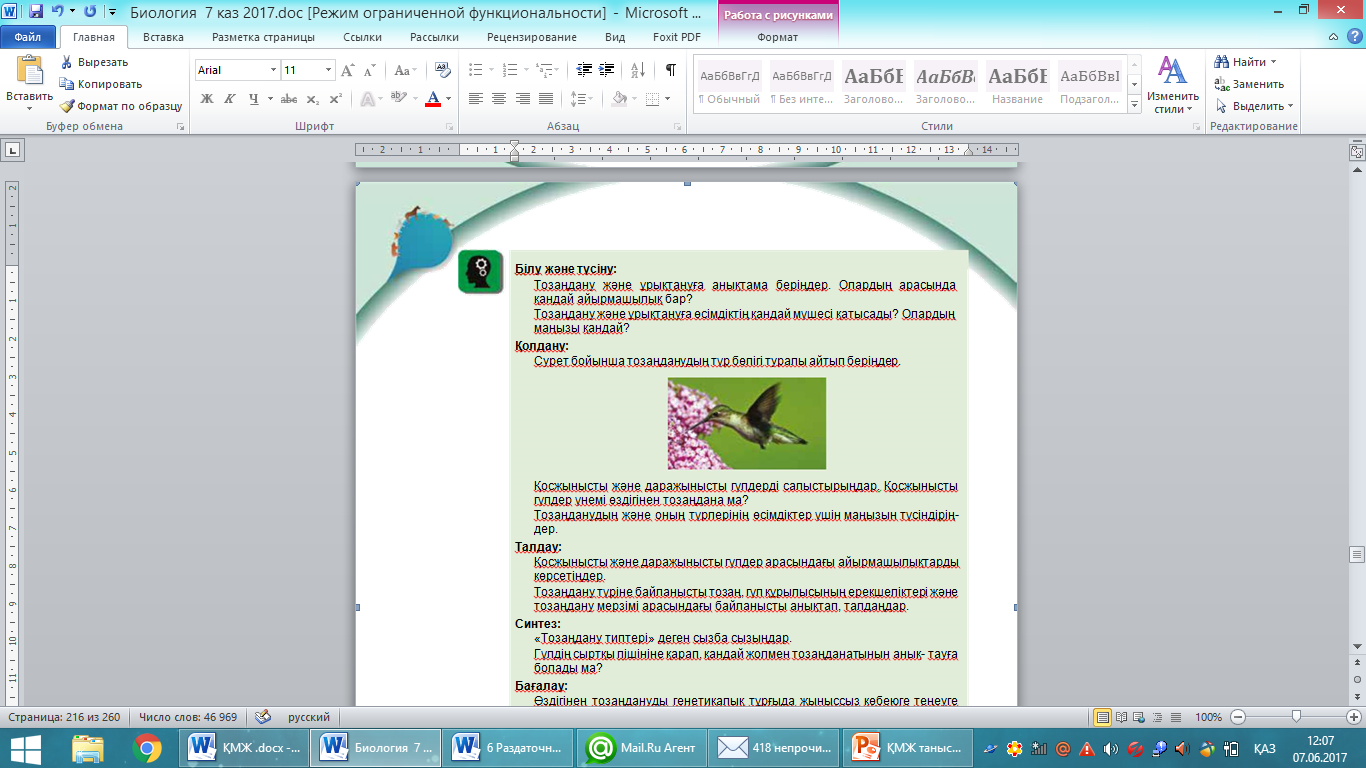Click the Copy (Копировать) icon
Image resolution: width=1366 pixels, height=768 pixels.
pyautogui.click(x=67, y=84)
